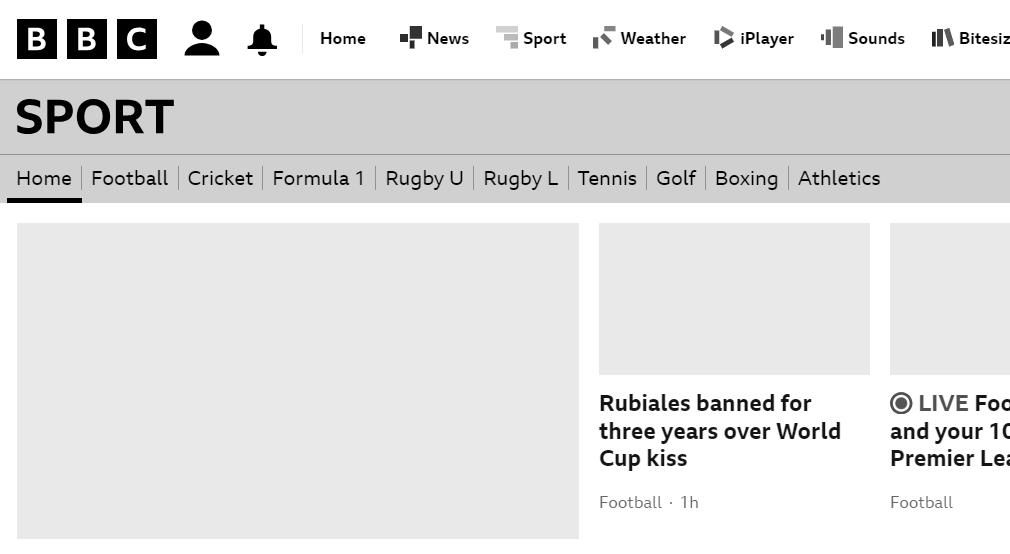The image size is (1010, 554).
Task: Click the News icon in header
Action: point(410,38)
